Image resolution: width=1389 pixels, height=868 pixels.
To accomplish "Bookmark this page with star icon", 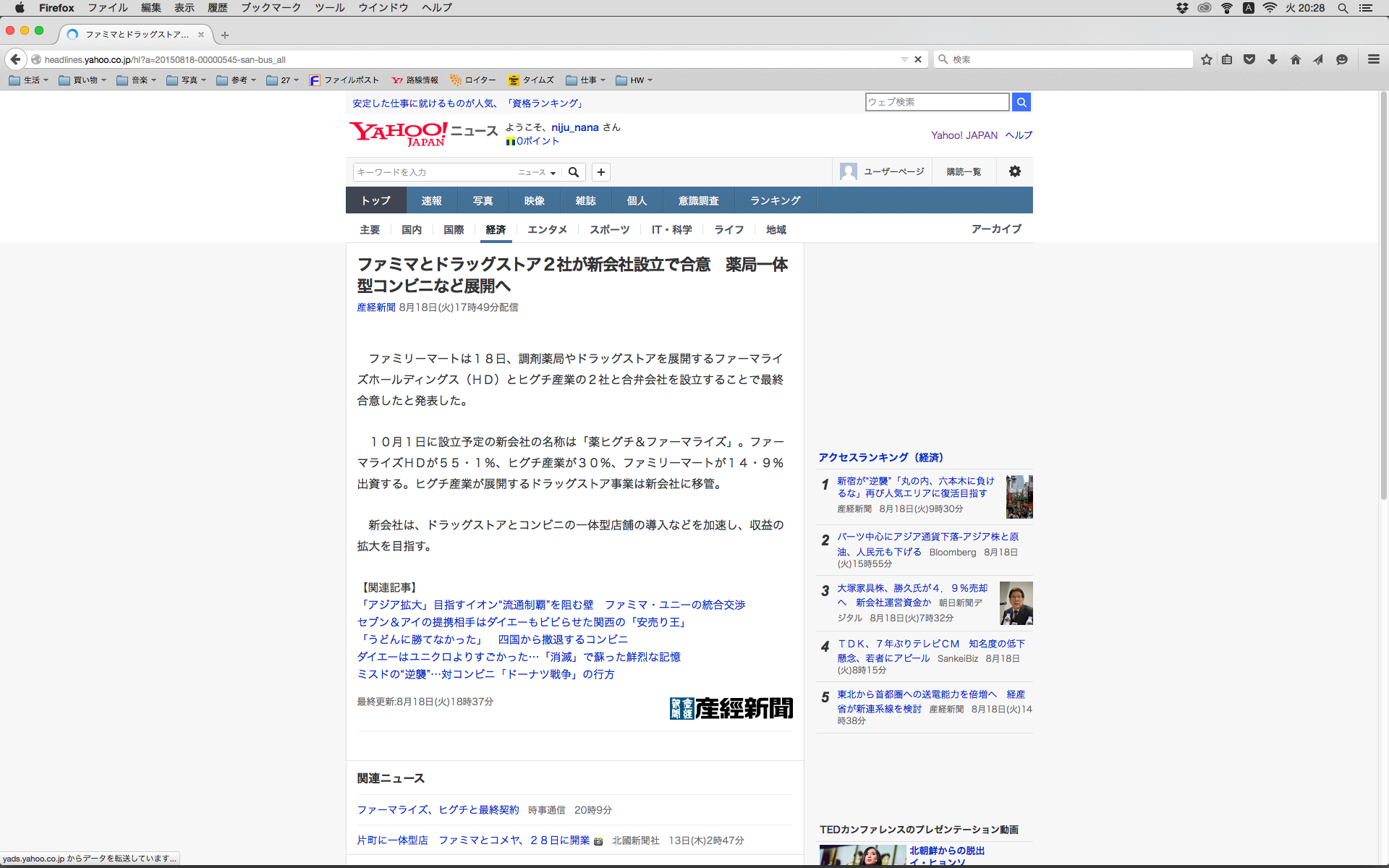I will tap(1206, 59).
